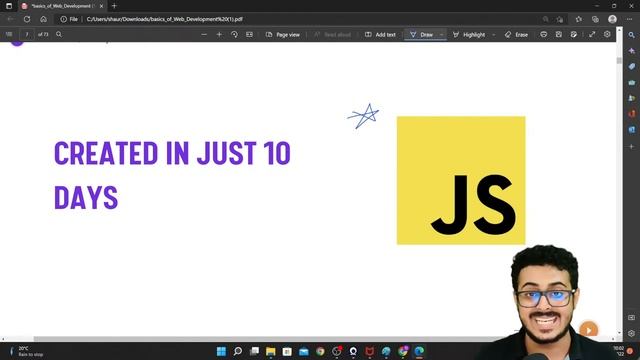Open Edge sidebar search

632,35
